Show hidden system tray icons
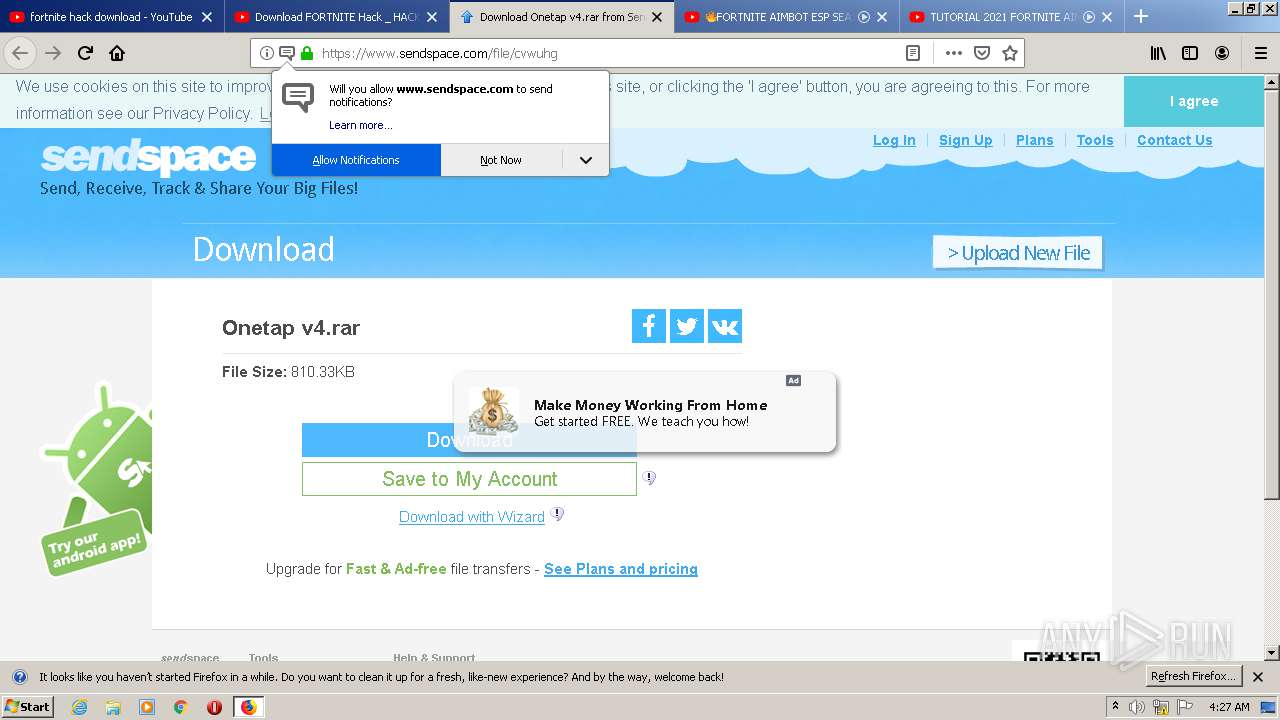The width and height of the screenshot is (1280, 720). 1116,706
